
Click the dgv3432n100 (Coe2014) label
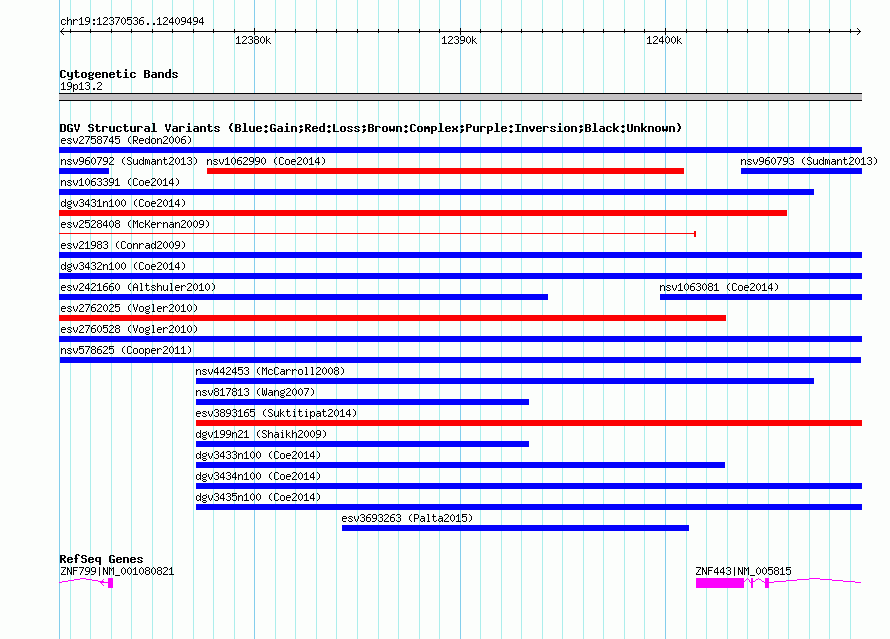coord(123,266)
